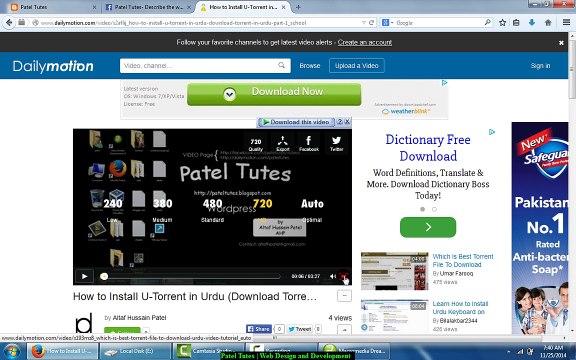The image size is (576, 360).
Task: Click AdChoices icon on Dictionary ad
Action: tap(492, 132)
